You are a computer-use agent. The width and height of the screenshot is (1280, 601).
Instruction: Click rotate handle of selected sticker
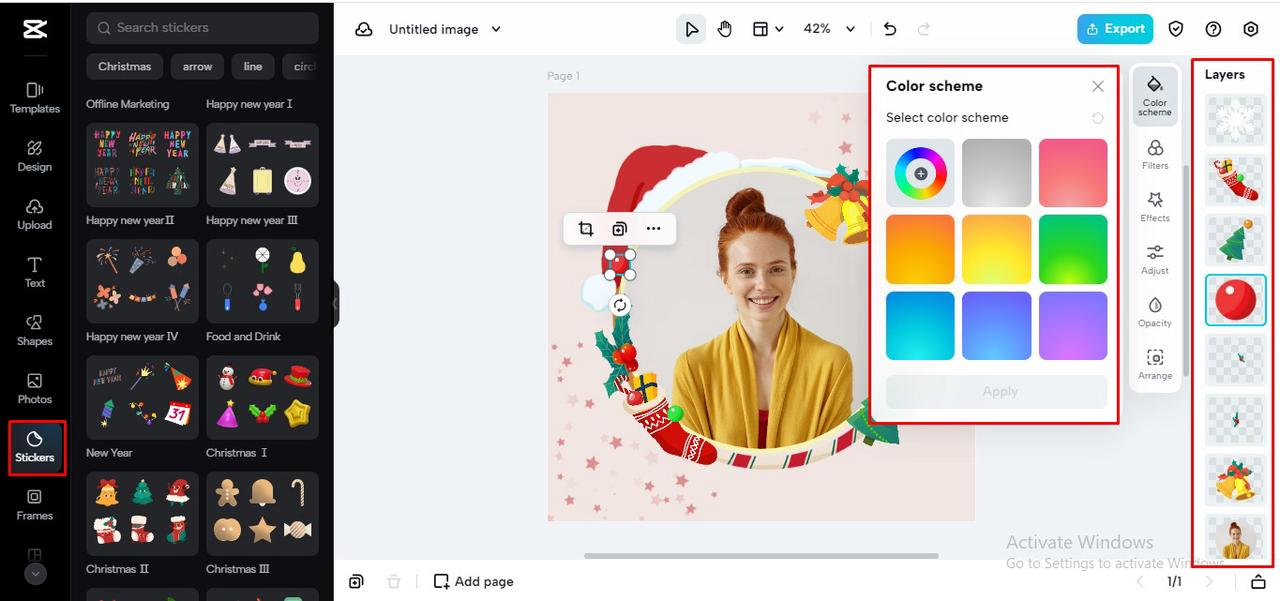620,305
